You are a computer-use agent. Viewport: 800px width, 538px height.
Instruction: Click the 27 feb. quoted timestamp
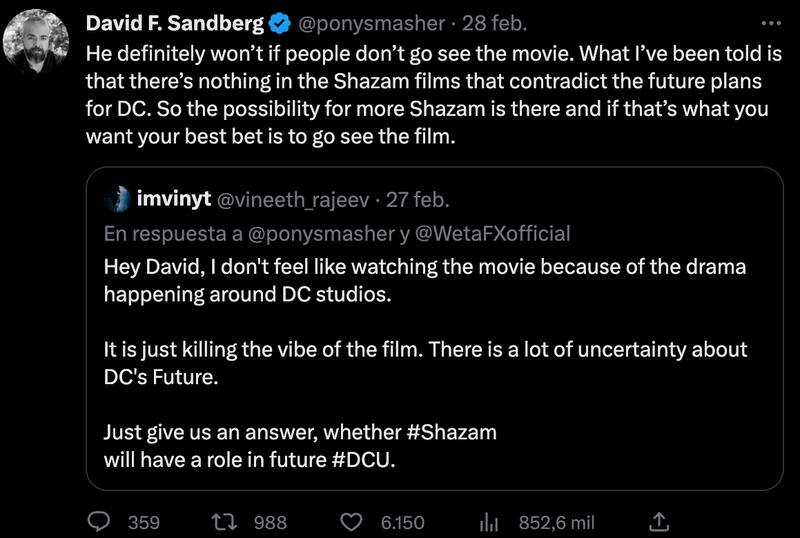(x=420, y=200)
